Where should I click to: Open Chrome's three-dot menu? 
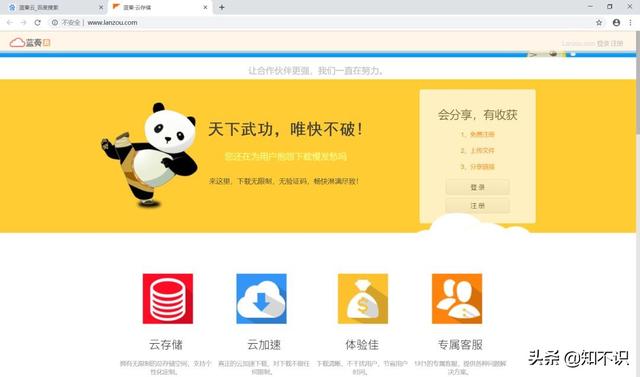pos(630,23)
